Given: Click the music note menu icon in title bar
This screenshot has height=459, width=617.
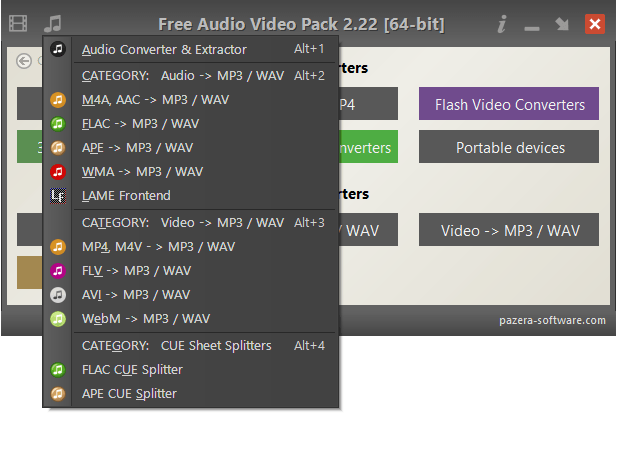Looking at the screenshot, I should tap(53, 24).
